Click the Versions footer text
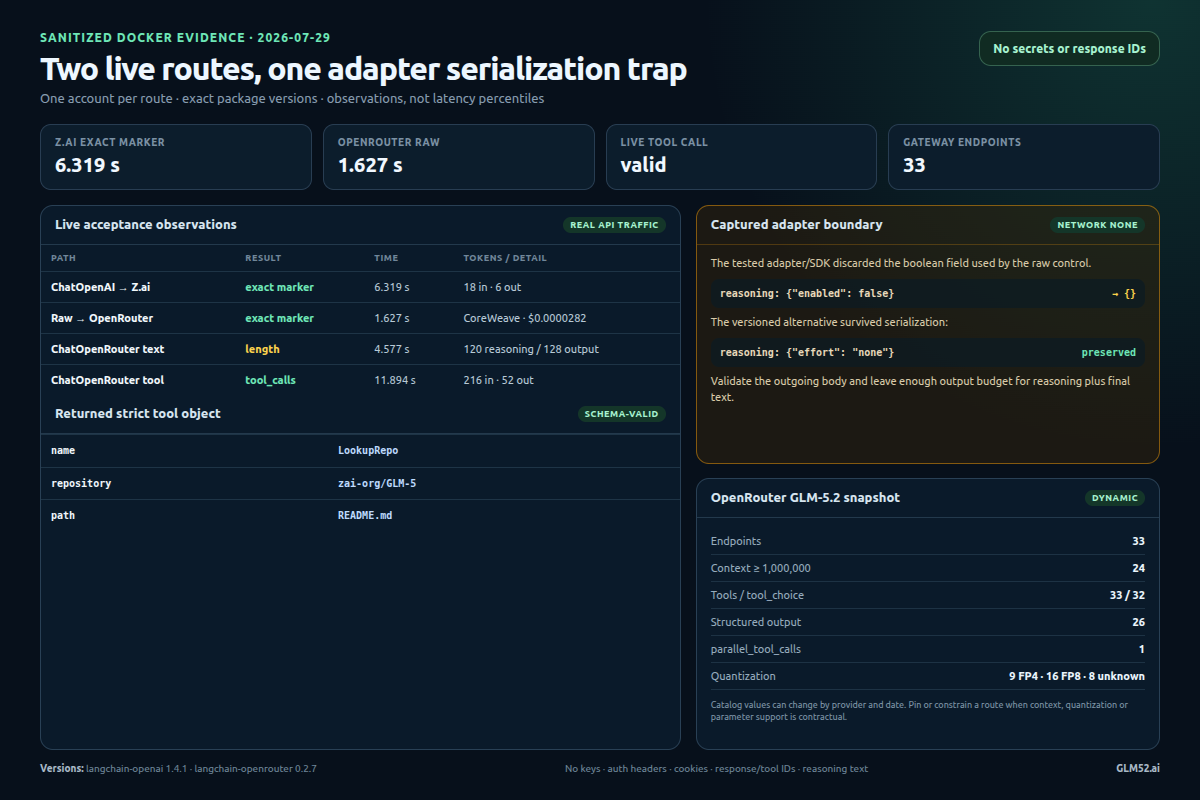This screenshot has height=800, width=1200. click(179, 769)
